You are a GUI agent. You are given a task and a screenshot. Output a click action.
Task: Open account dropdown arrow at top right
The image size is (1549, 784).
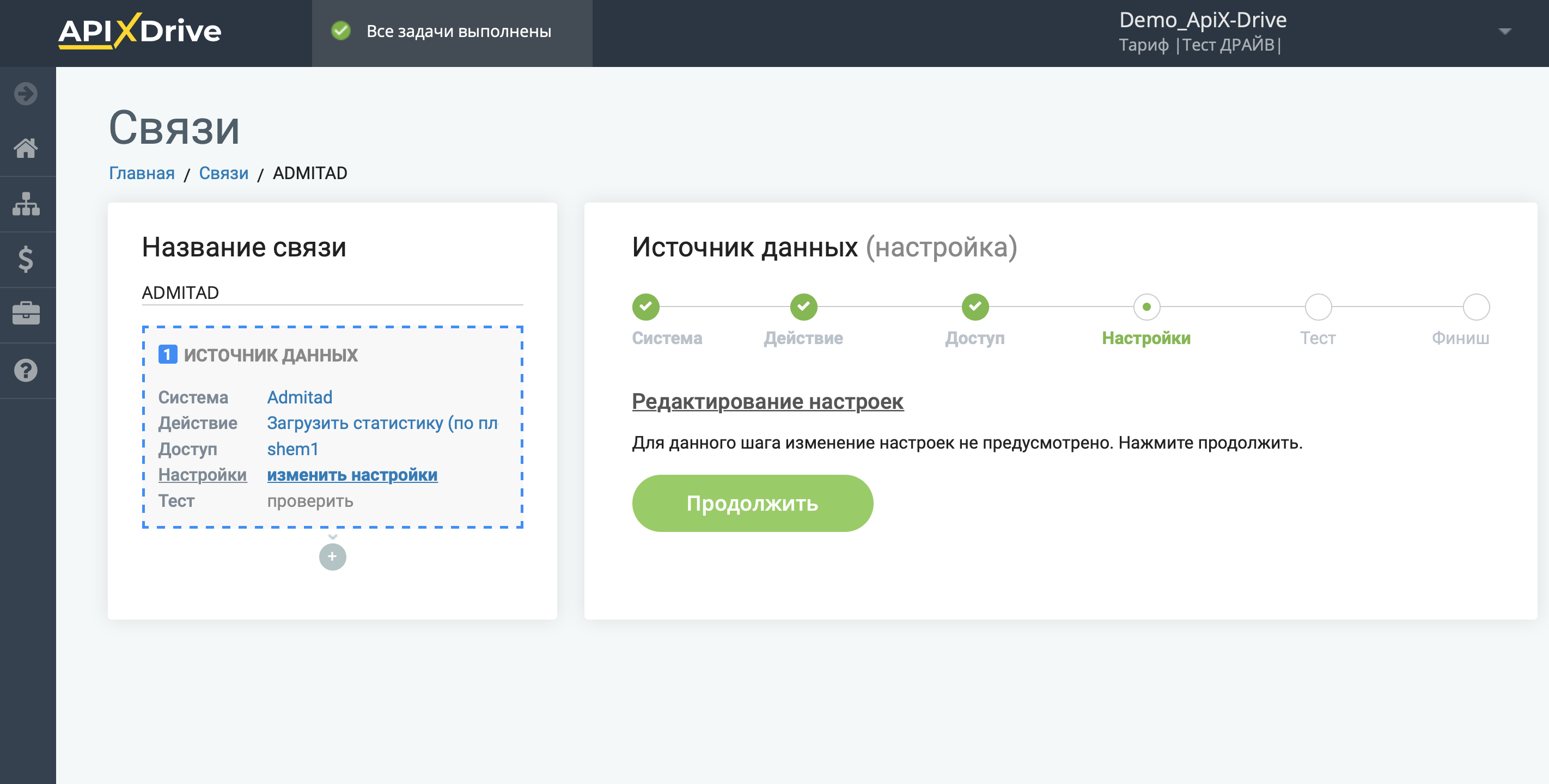1504,31
